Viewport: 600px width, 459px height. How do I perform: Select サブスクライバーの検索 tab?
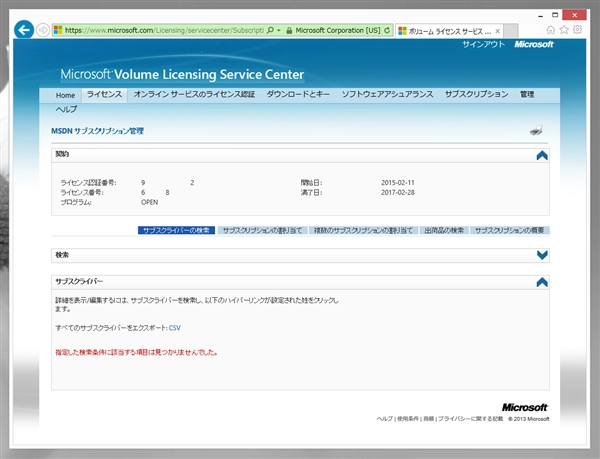click(176, 230)
